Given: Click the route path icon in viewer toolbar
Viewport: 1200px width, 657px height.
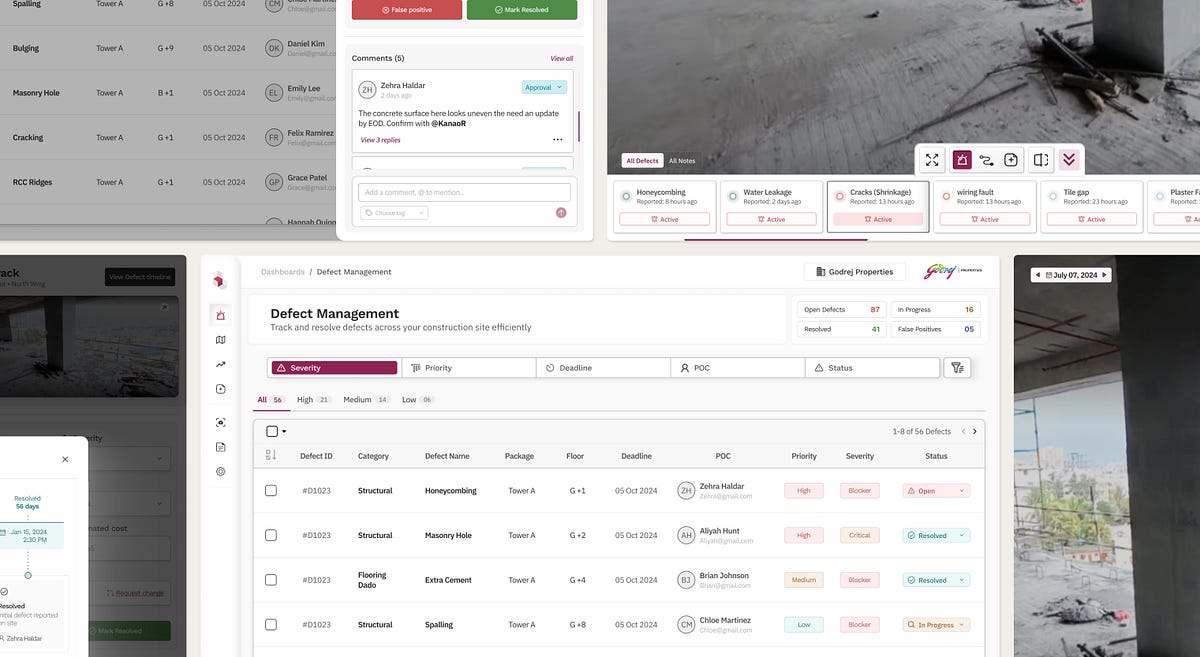Looking at the screenshot, I should click(x=986, y=160).
